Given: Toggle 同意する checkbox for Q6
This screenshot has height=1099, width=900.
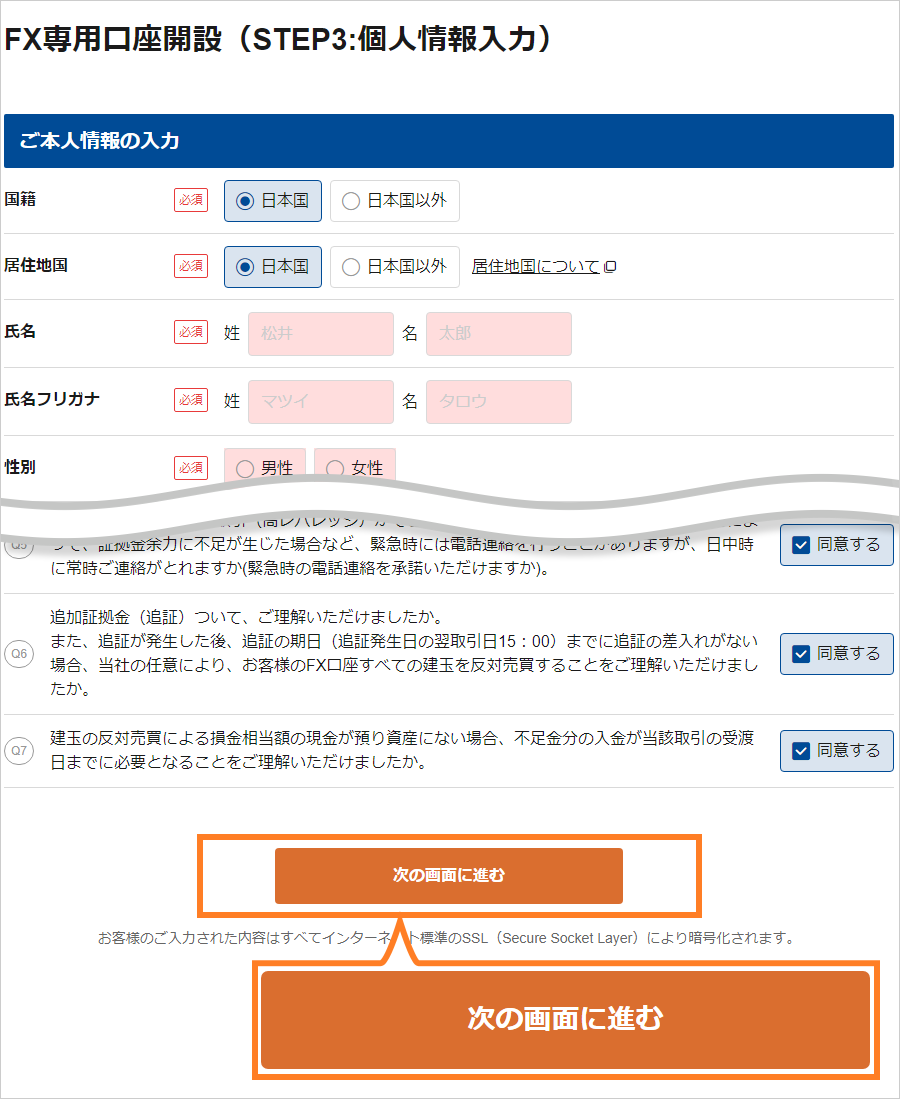Looking at the screenshot, I should [x=837, y=654].
